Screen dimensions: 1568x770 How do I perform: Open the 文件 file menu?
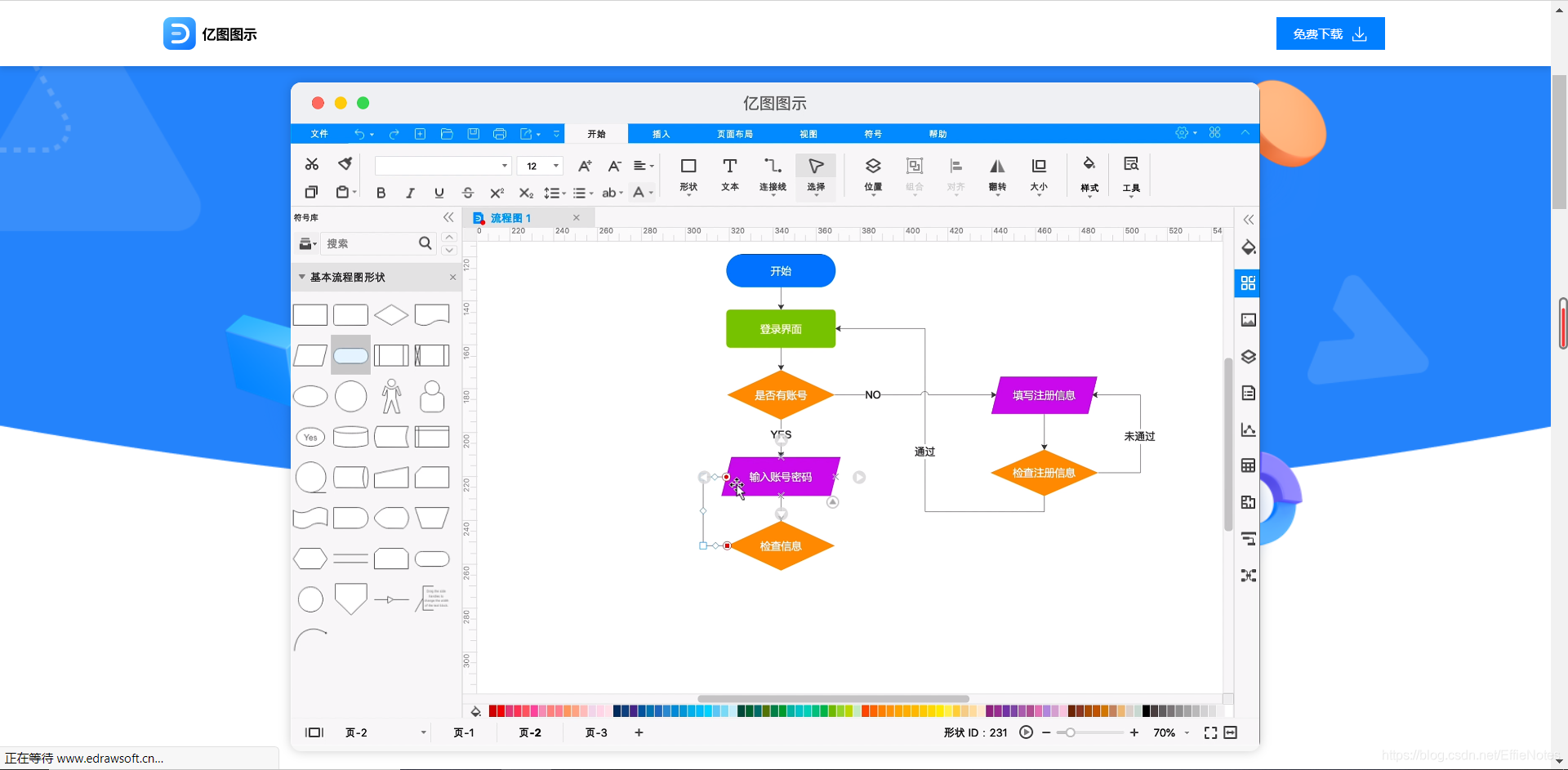click(x=319, y=134)
